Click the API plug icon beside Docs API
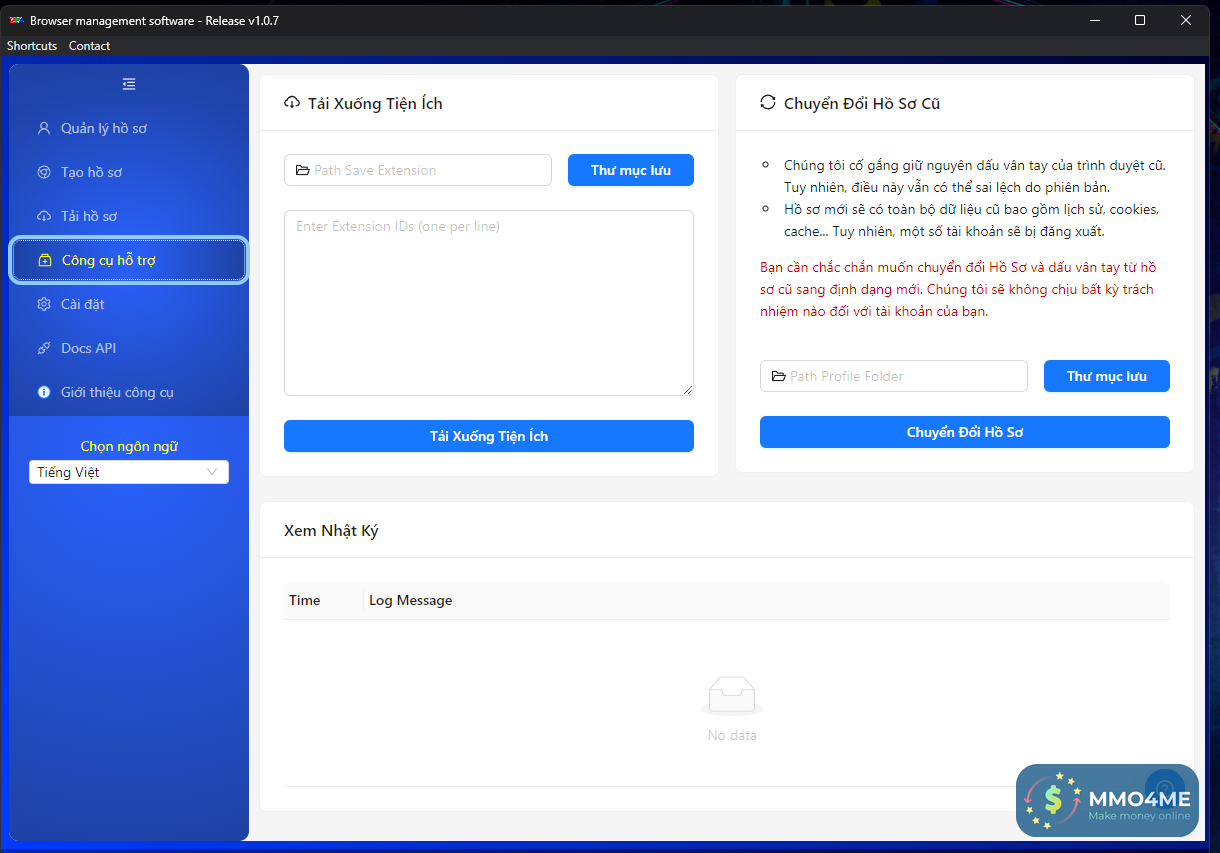The width and height of the screenshot is (1220, 853). coord(44,348)
